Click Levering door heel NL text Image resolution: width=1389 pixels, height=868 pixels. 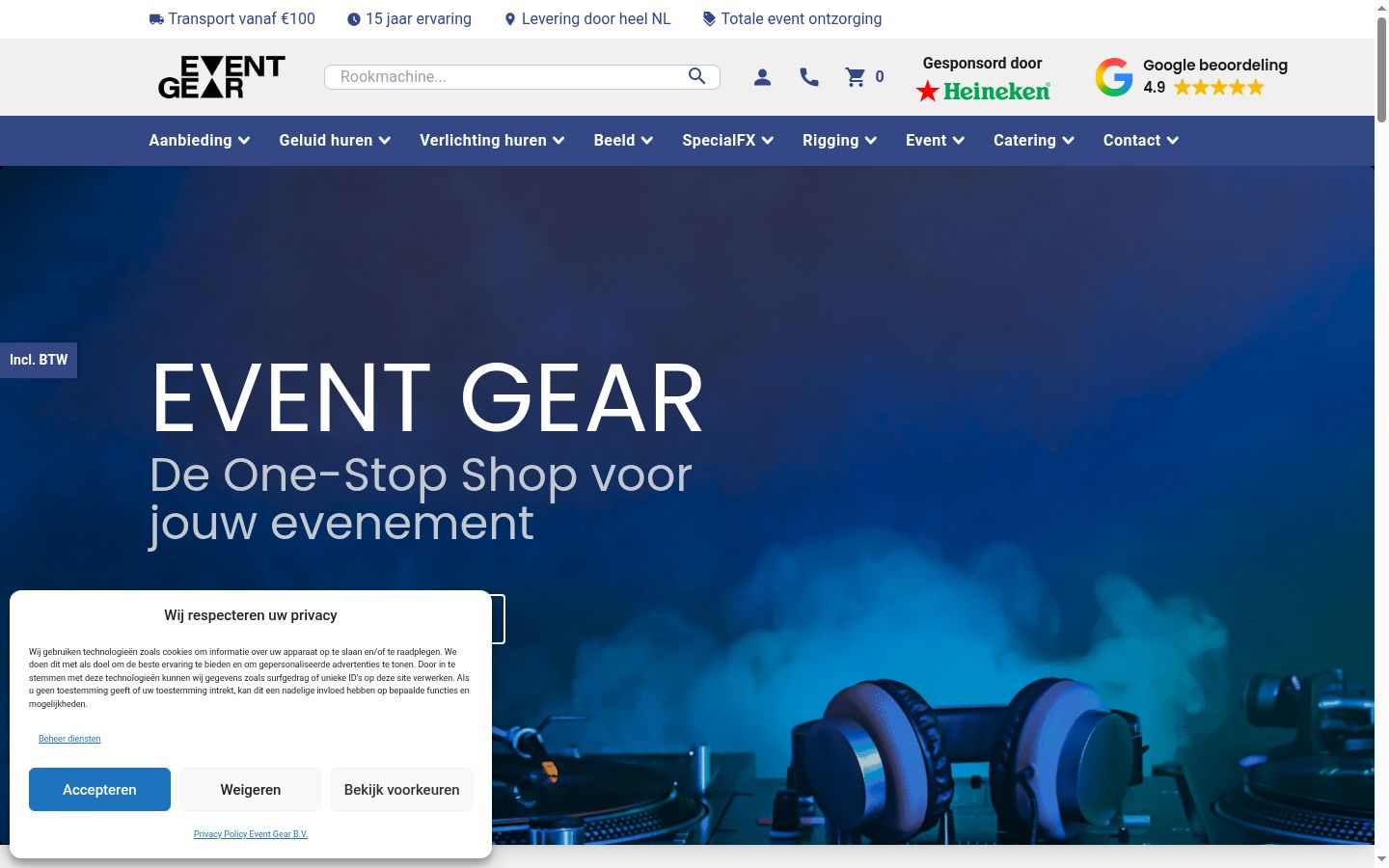click(x=596, y=19)
